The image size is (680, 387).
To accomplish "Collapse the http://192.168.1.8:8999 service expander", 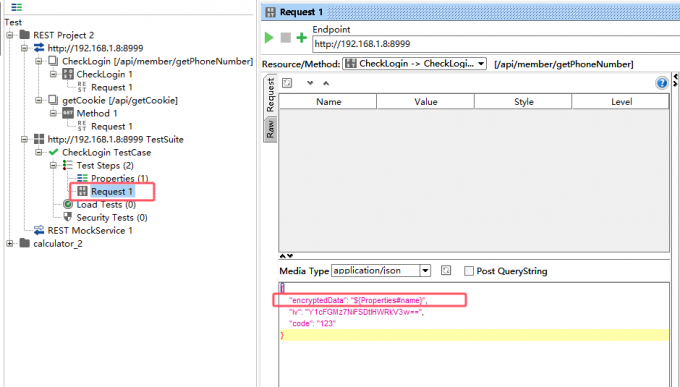I will (x=24, y=48).
